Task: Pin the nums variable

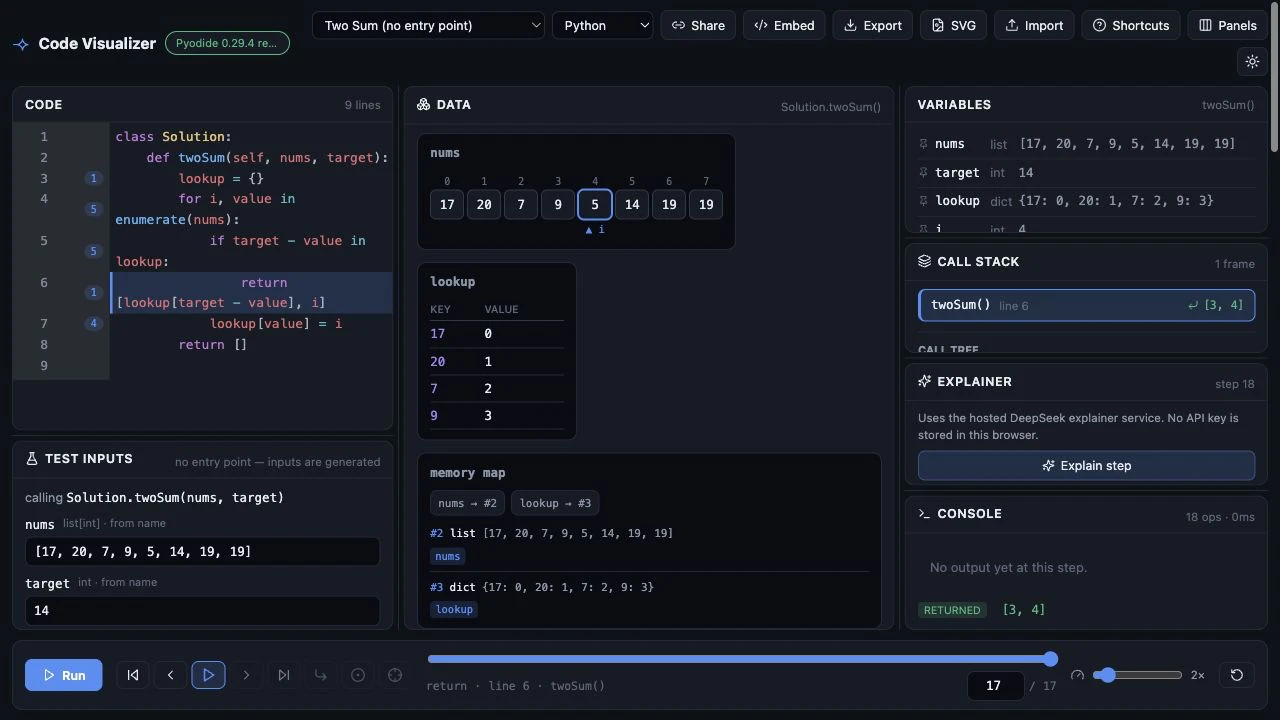Action: [x=924, y=144]
